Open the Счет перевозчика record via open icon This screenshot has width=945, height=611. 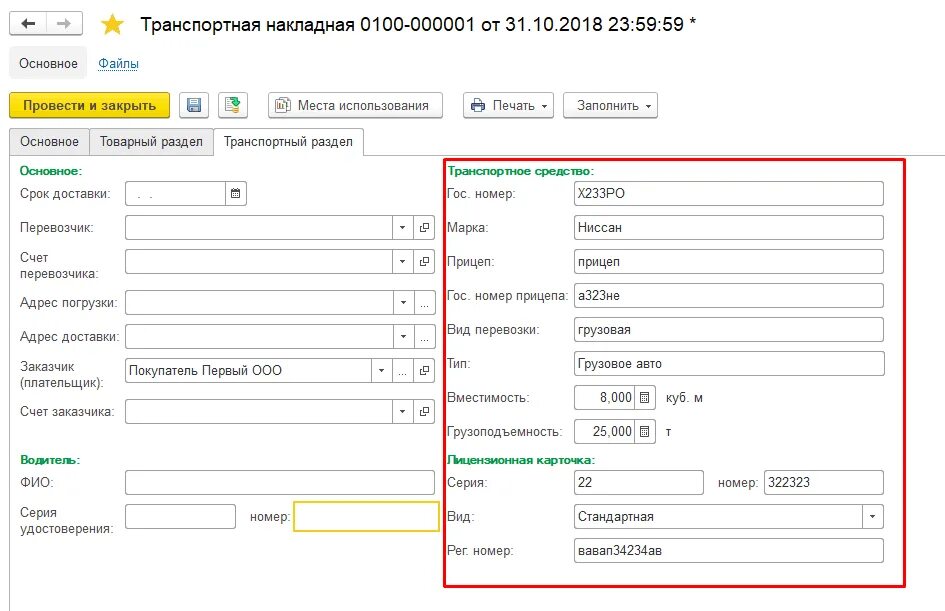point(424,262)
